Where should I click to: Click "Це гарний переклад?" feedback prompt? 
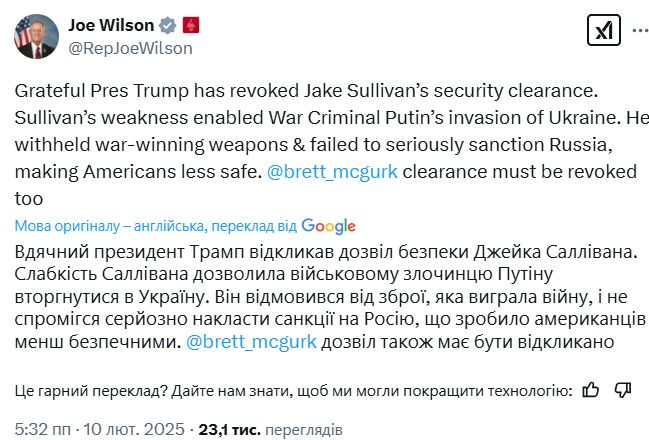(92, 390)
